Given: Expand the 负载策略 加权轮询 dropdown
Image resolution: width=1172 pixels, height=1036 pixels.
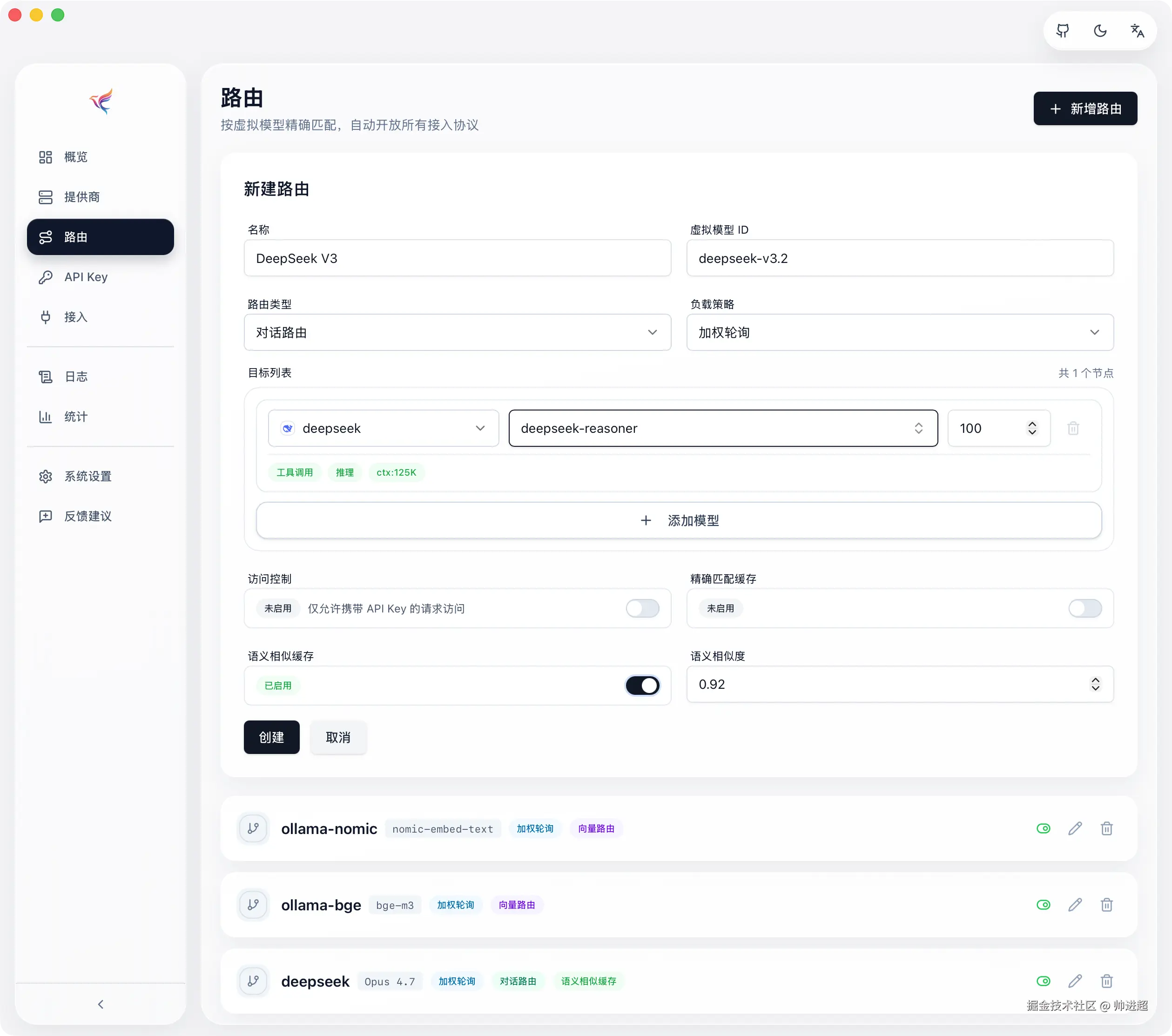Looking at the screenshot, I should point(900,332).
